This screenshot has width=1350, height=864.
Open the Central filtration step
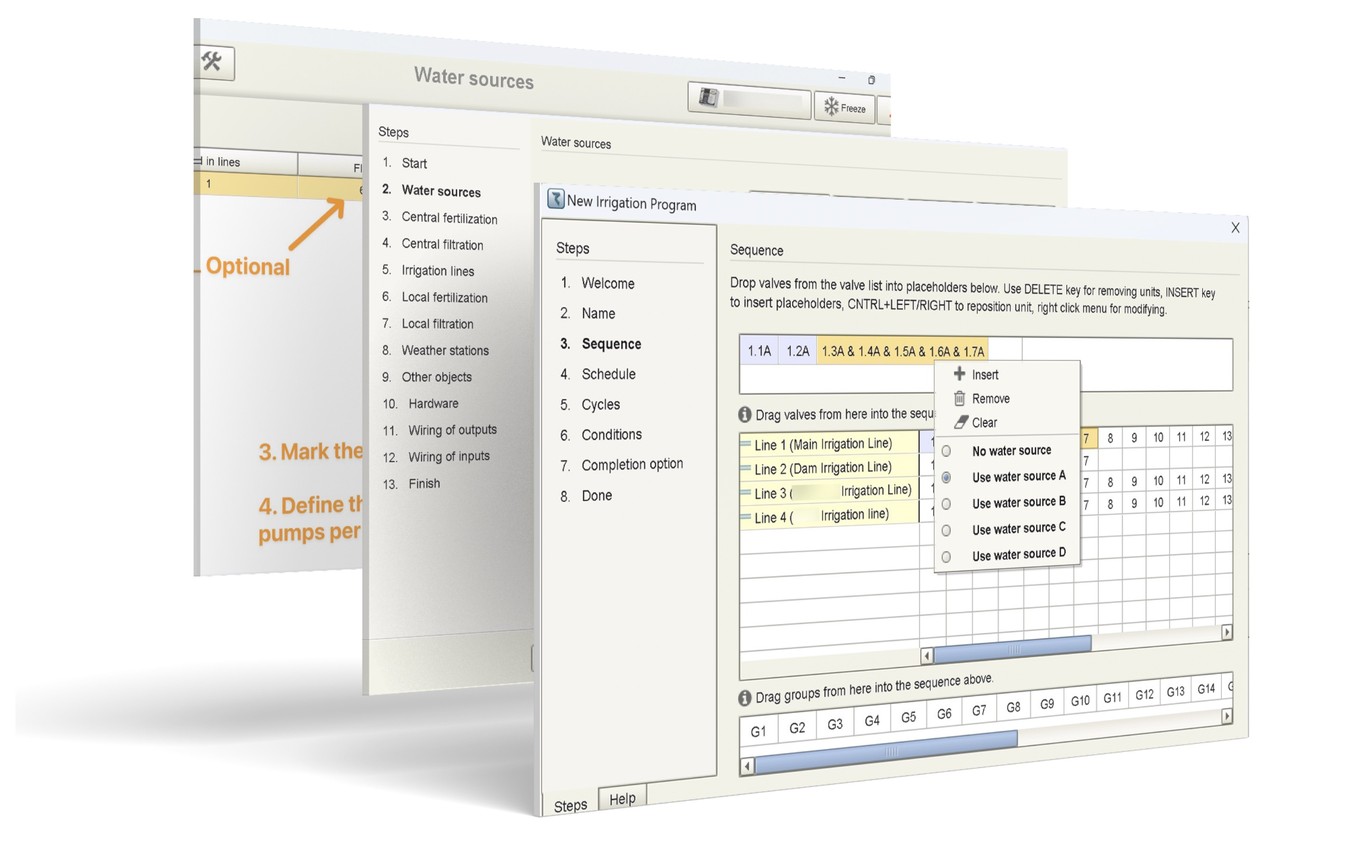tap(442, 244)
